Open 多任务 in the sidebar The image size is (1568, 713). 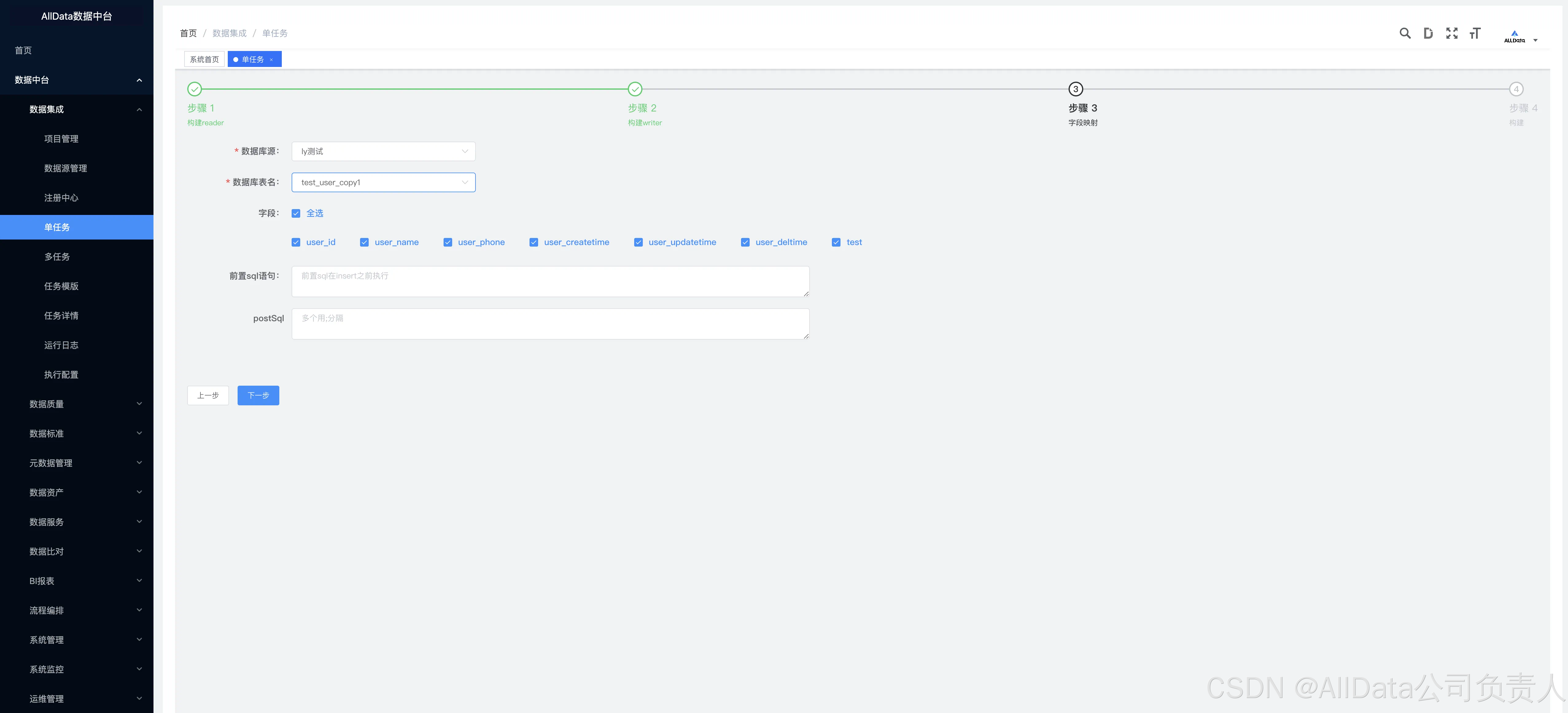[x=56, y=257]
